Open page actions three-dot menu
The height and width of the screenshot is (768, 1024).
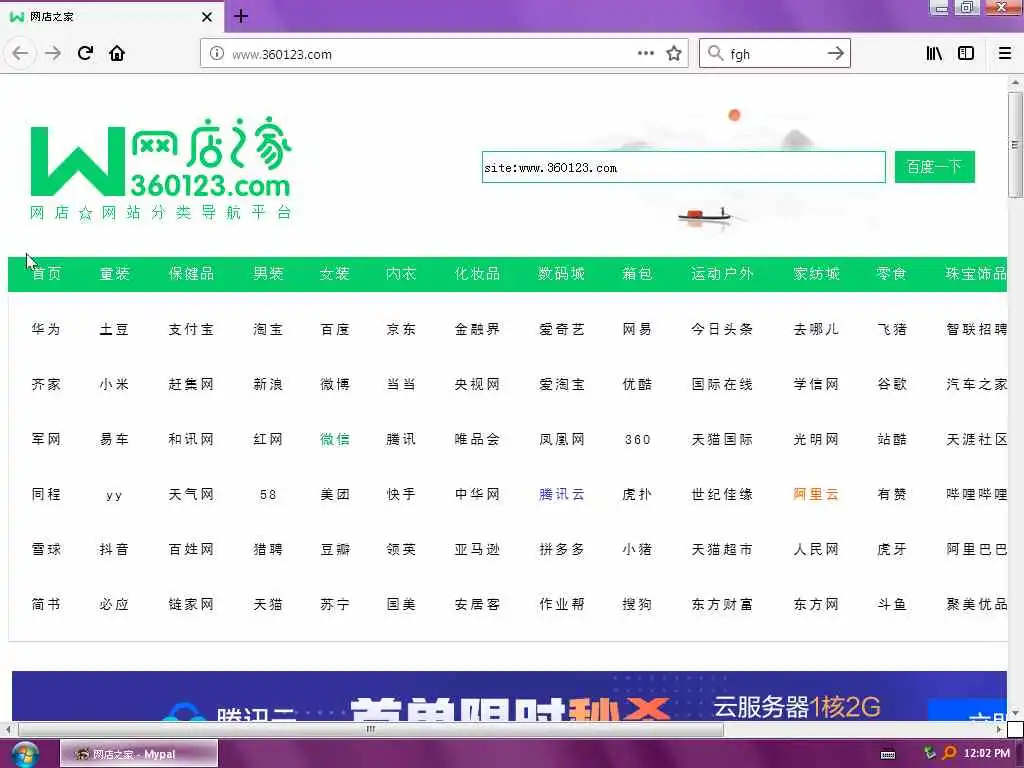point(645,53)
